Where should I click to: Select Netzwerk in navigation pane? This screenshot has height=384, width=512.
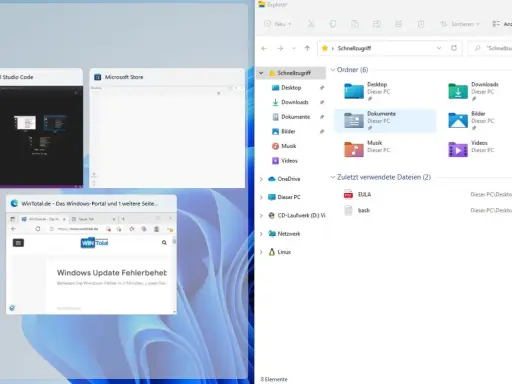coord(284,234)
